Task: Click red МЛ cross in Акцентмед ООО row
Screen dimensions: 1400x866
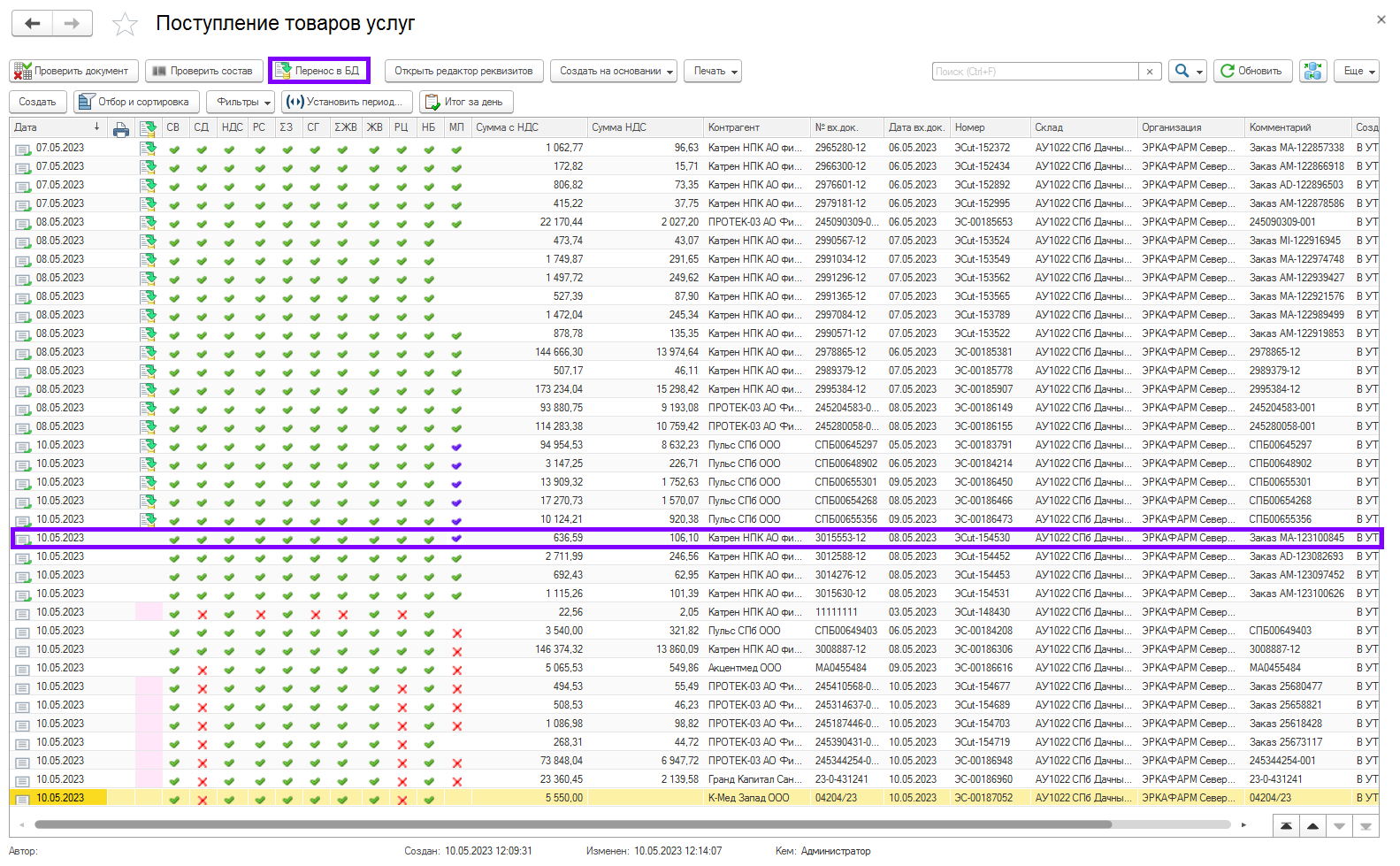Action: [x=456, y=669]
